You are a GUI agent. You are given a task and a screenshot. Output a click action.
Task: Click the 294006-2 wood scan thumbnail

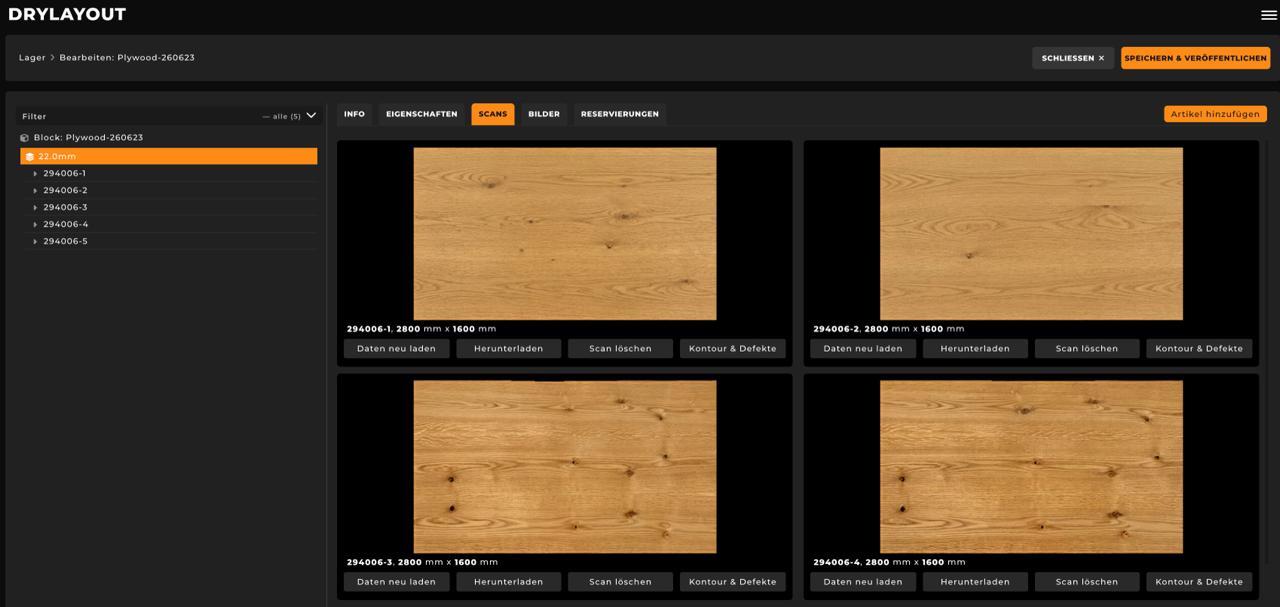tap(1031, 234)
